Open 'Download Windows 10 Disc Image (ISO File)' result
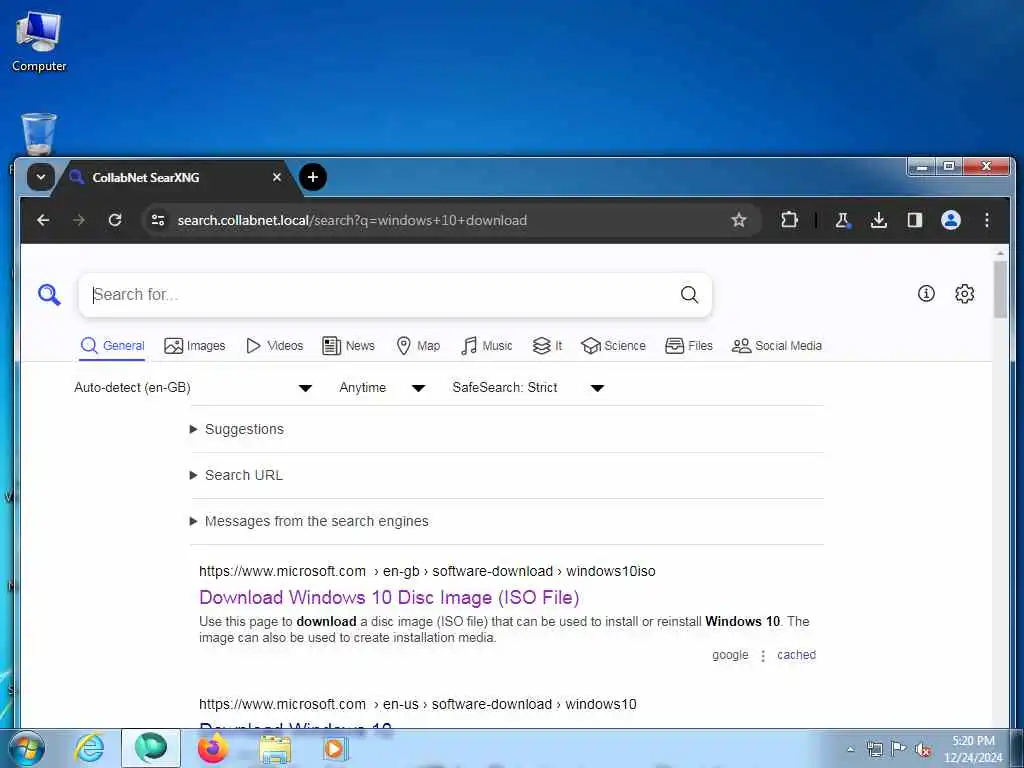 pos(389,598)
